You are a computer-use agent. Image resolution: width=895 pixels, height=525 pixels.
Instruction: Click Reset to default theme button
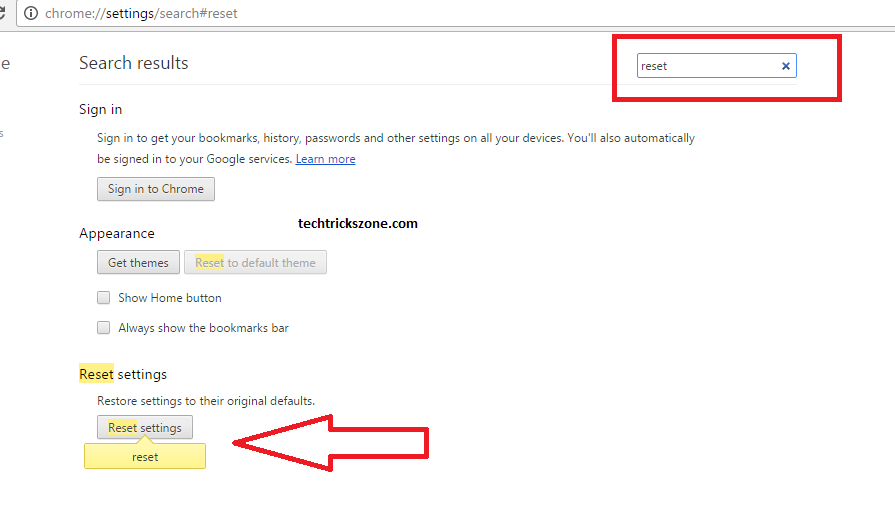(x=255, y=263)
